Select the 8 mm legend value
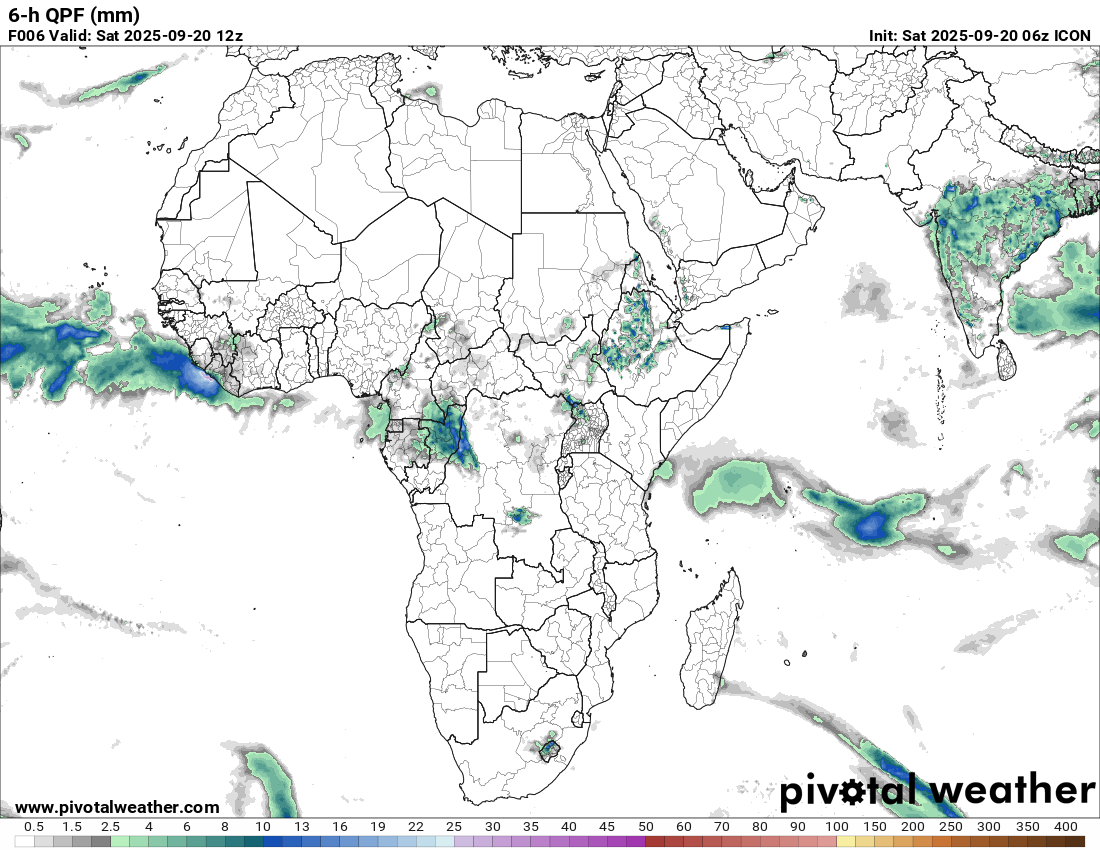Screen dimensions: 1100x850 [224, 827]
